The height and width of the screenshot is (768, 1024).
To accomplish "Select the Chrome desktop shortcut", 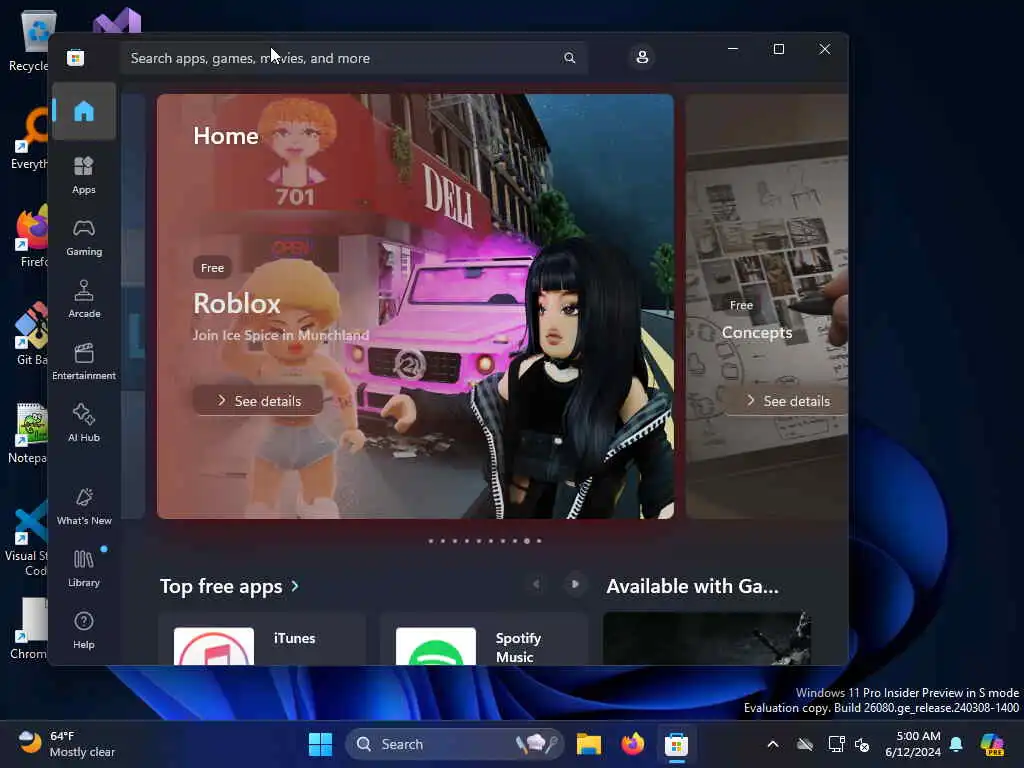I will pyautogui.click(x=29, y=628).
